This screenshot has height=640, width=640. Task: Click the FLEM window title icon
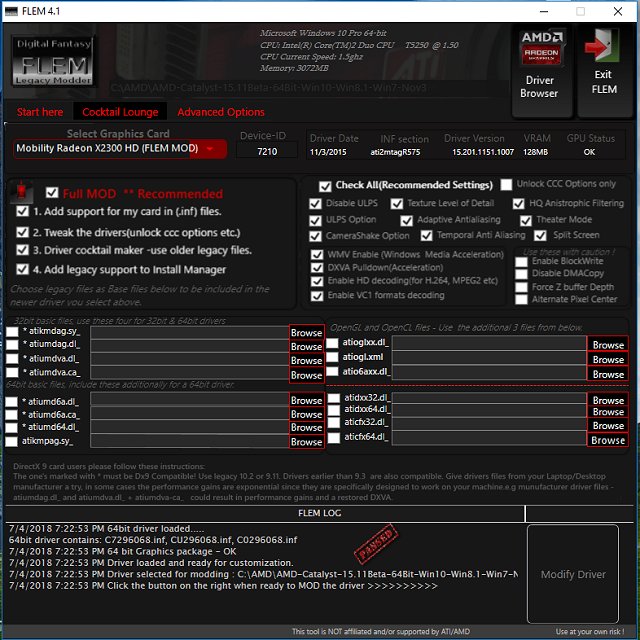[11, 11]
